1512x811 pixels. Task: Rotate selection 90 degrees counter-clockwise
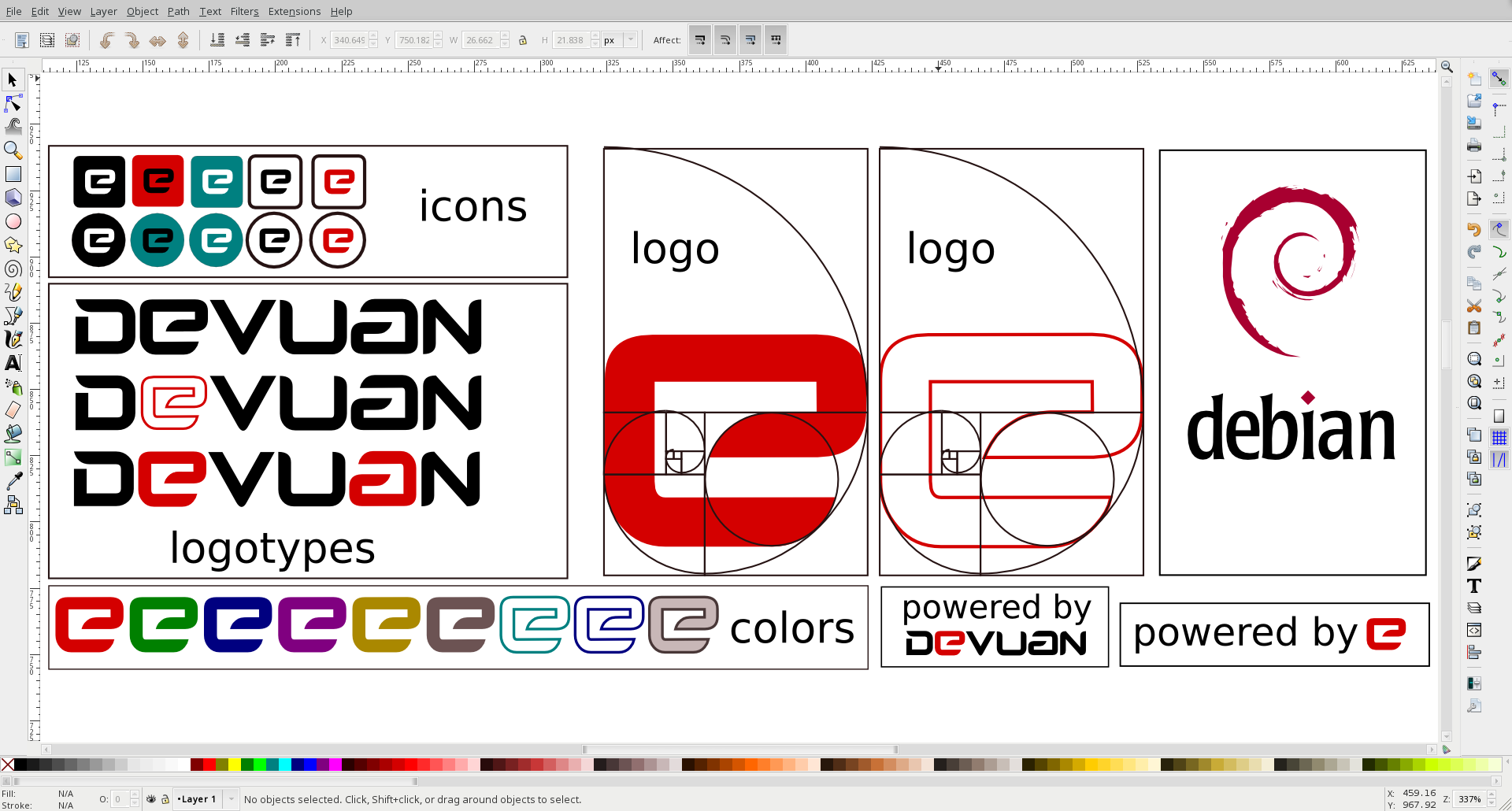pos(107,40)
